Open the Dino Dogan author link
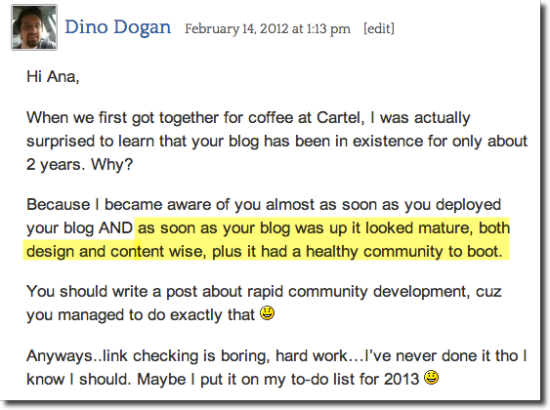The image size is (550, 410). click(118, 28)
